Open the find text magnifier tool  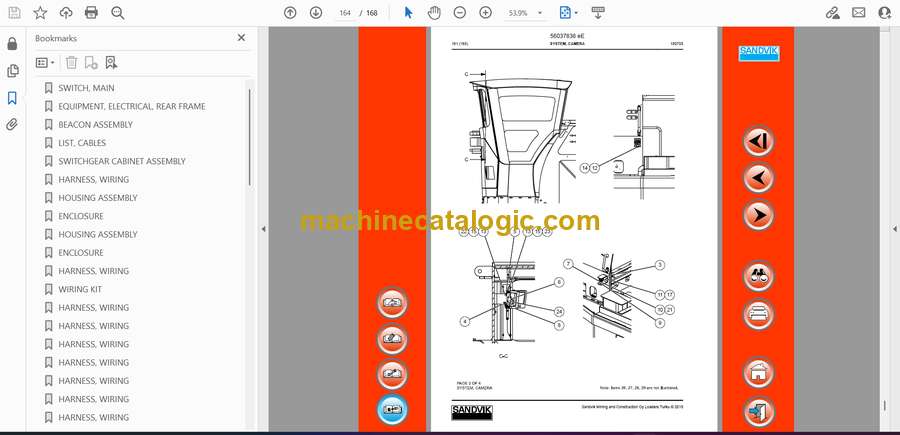click(x=118, y=13)
